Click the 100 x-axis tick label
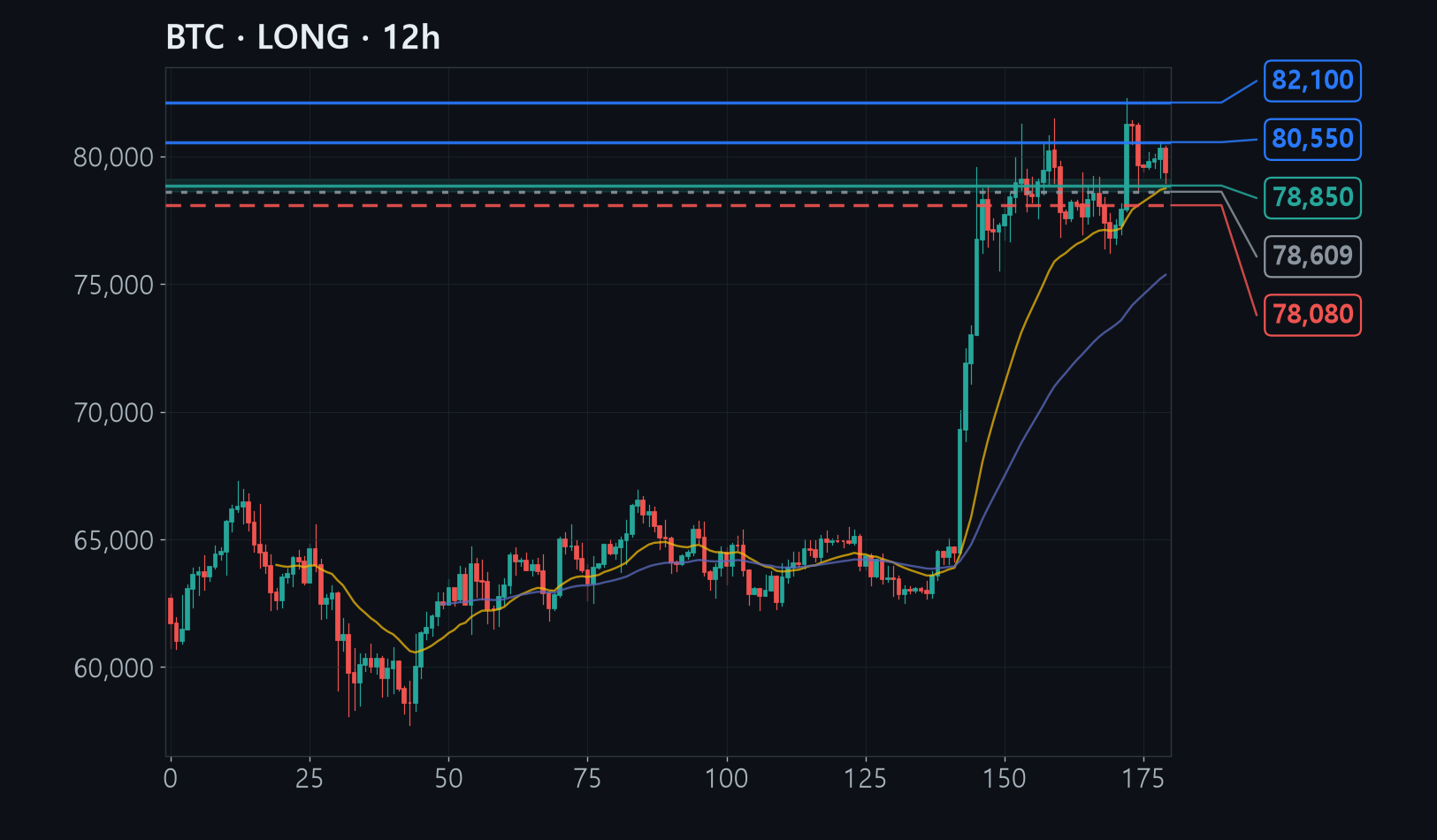The width and height of the screenshot is (1437, 840). pos(727,779)
